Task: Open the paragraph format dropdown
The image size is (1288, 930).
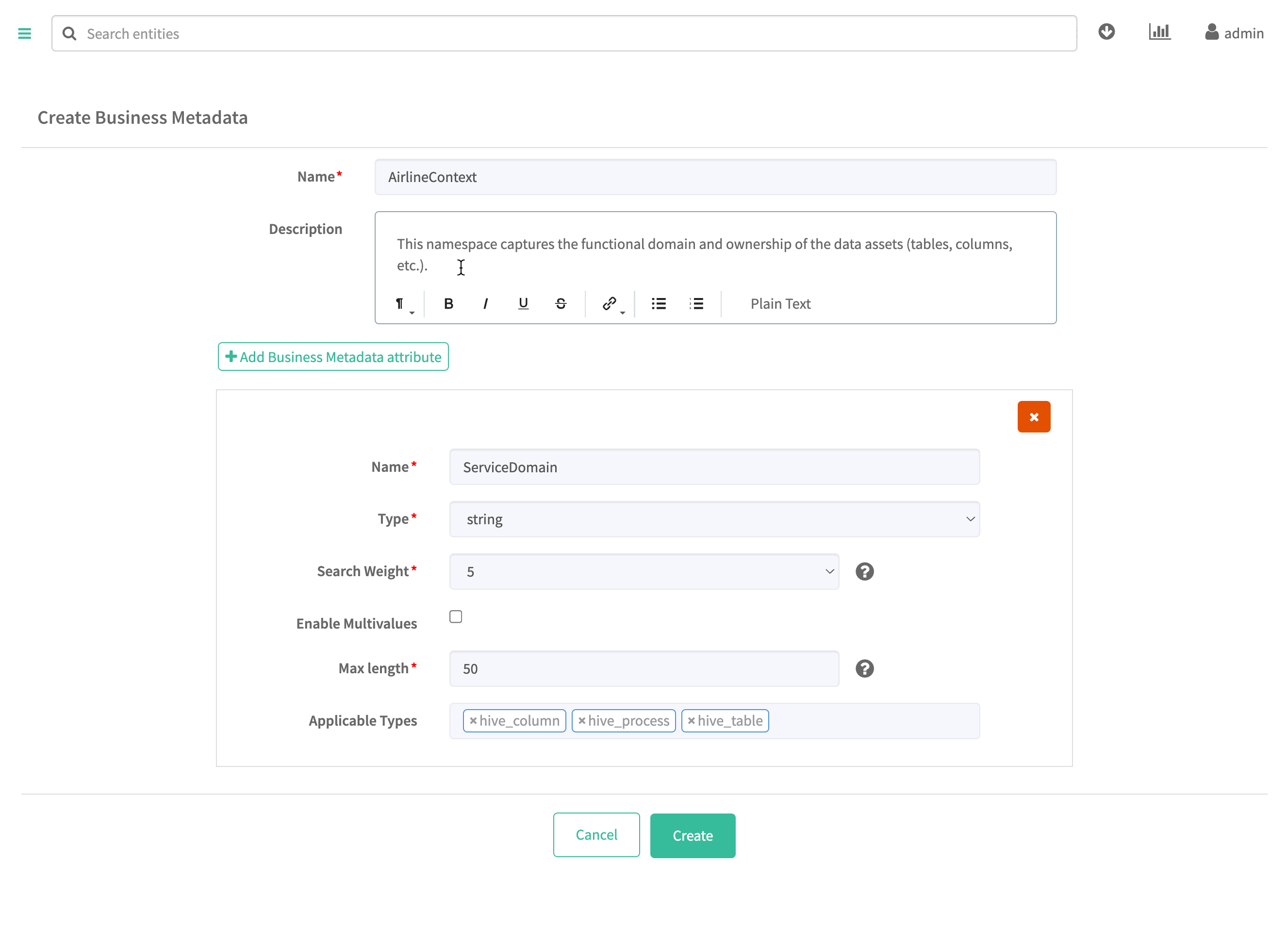Action: click(x=403, y=304)
